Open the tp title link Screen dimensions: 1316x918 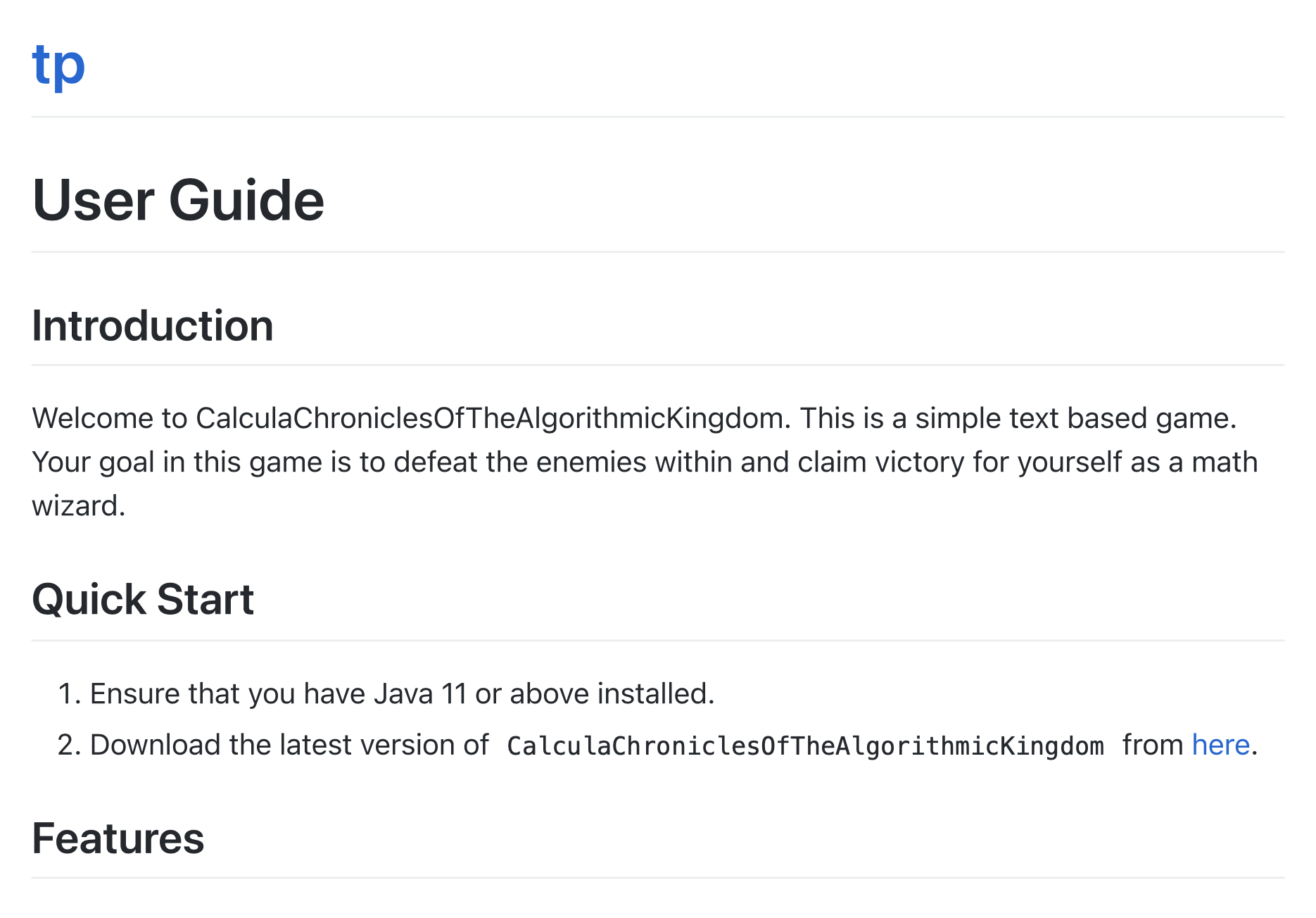(x=58, y=65)
